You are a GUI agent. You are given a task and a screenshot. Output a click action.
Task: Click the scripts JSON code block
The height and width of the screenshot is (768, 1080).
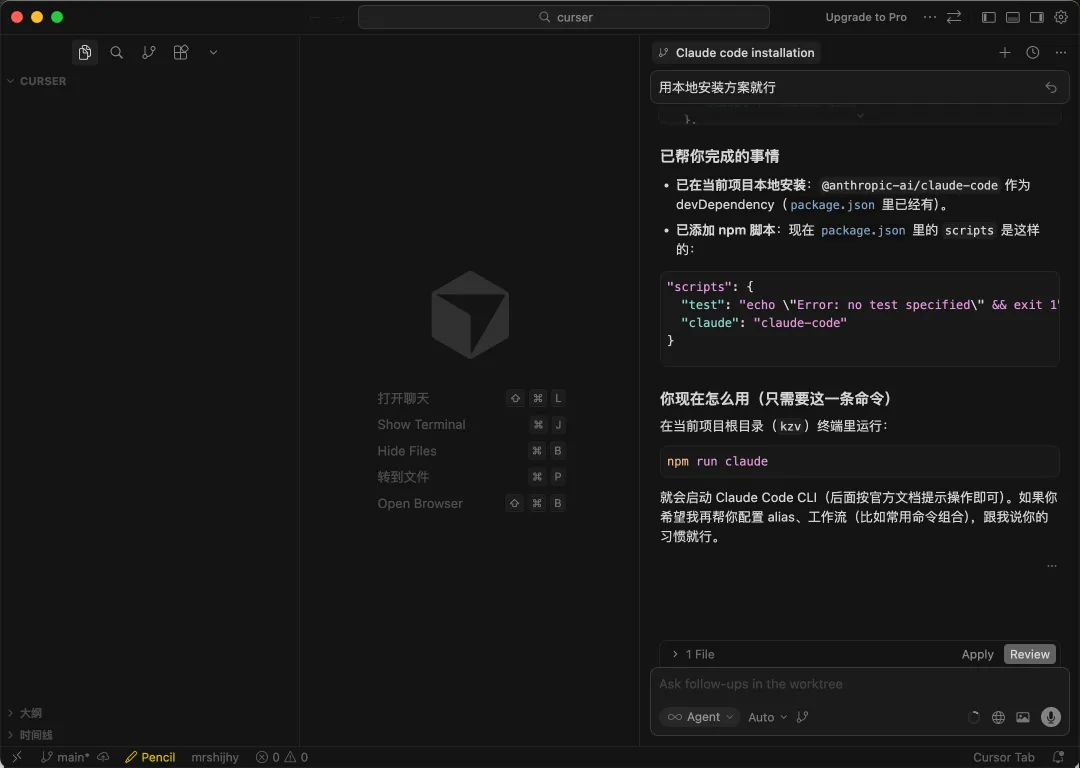pyautogui.click(x=859, y=318)
